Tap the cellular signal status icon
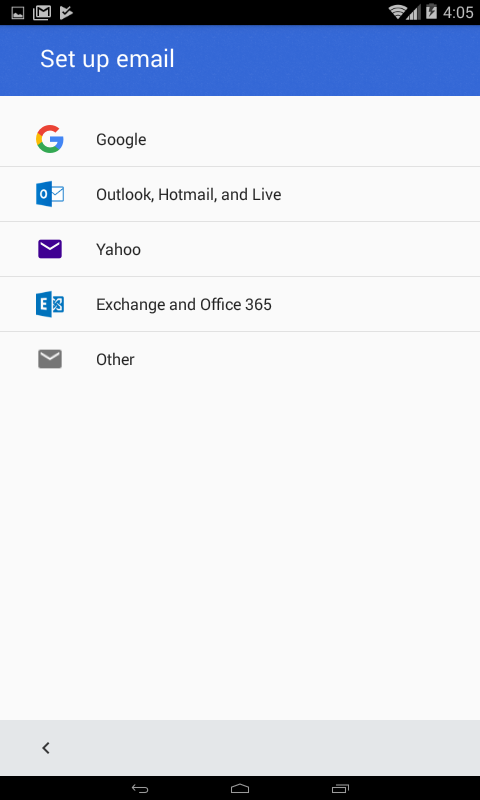This screenshot has width=480, height=800. [414, 13]
